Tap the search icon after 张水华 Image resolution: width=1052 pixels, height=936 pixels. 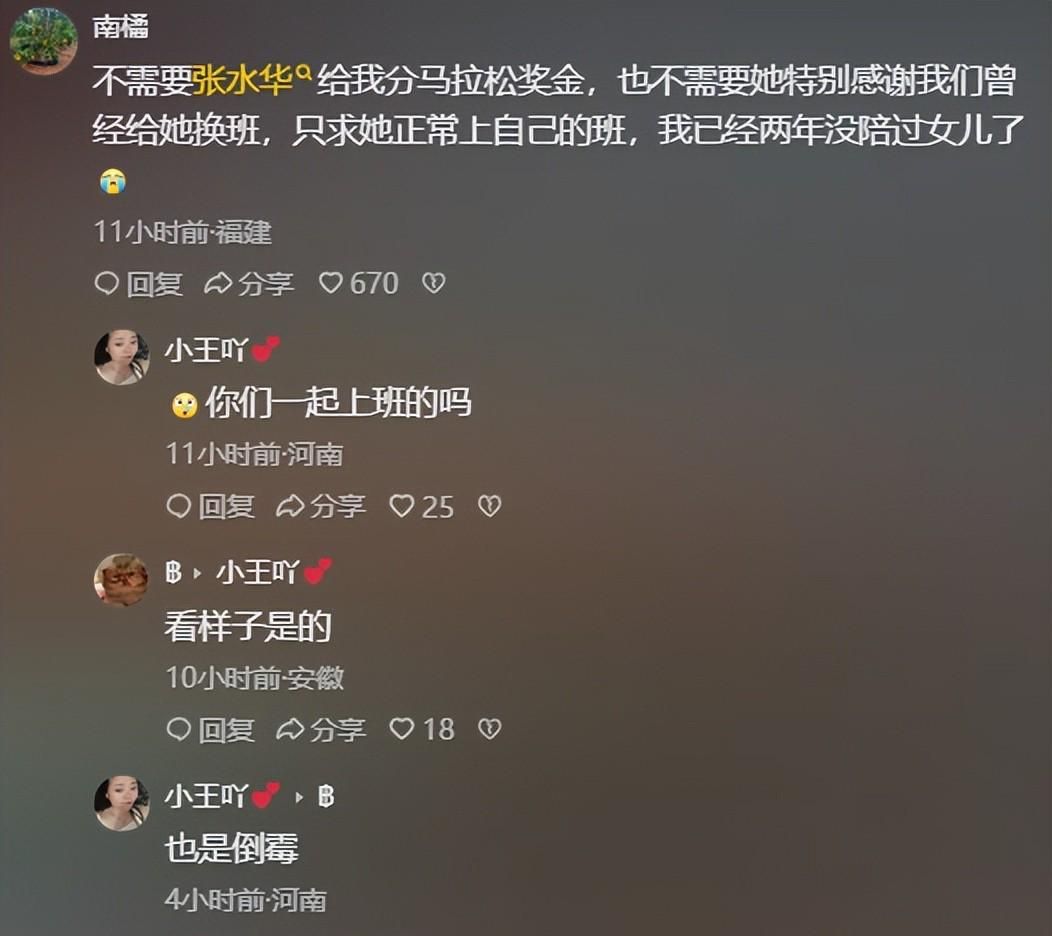(303, 70)
